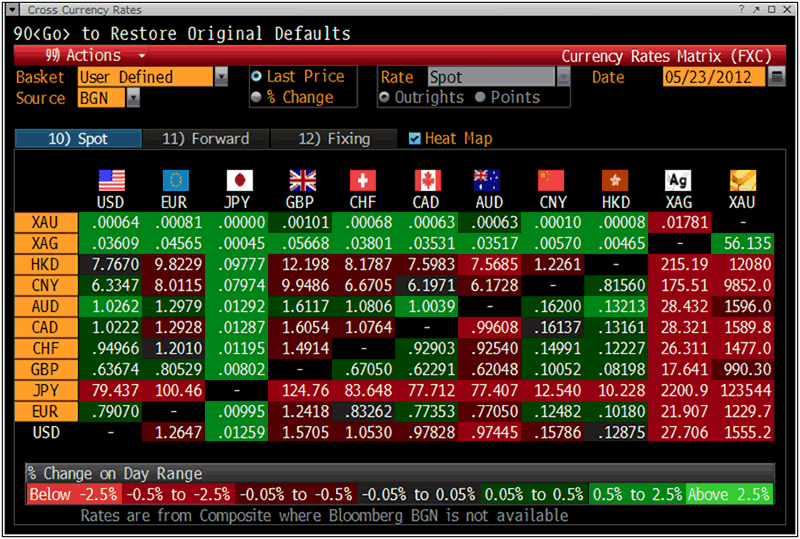The height and width of the screenshot is (539, 800).
Task: Click the 0.05% to 0.5% legend swatch
Action: pos(534,494)
